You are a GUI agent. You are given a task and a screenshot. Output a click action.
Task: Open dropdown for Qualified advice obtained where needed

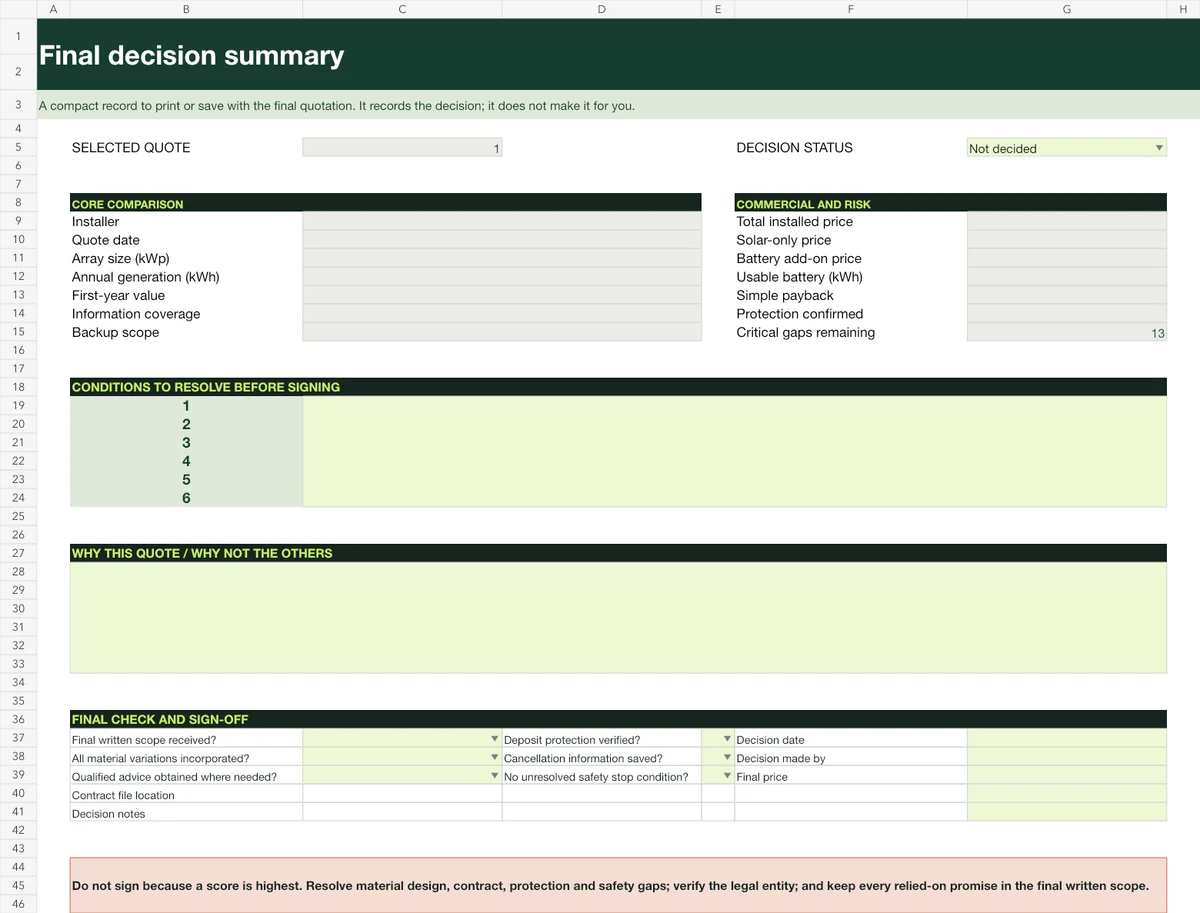[495, 776]
